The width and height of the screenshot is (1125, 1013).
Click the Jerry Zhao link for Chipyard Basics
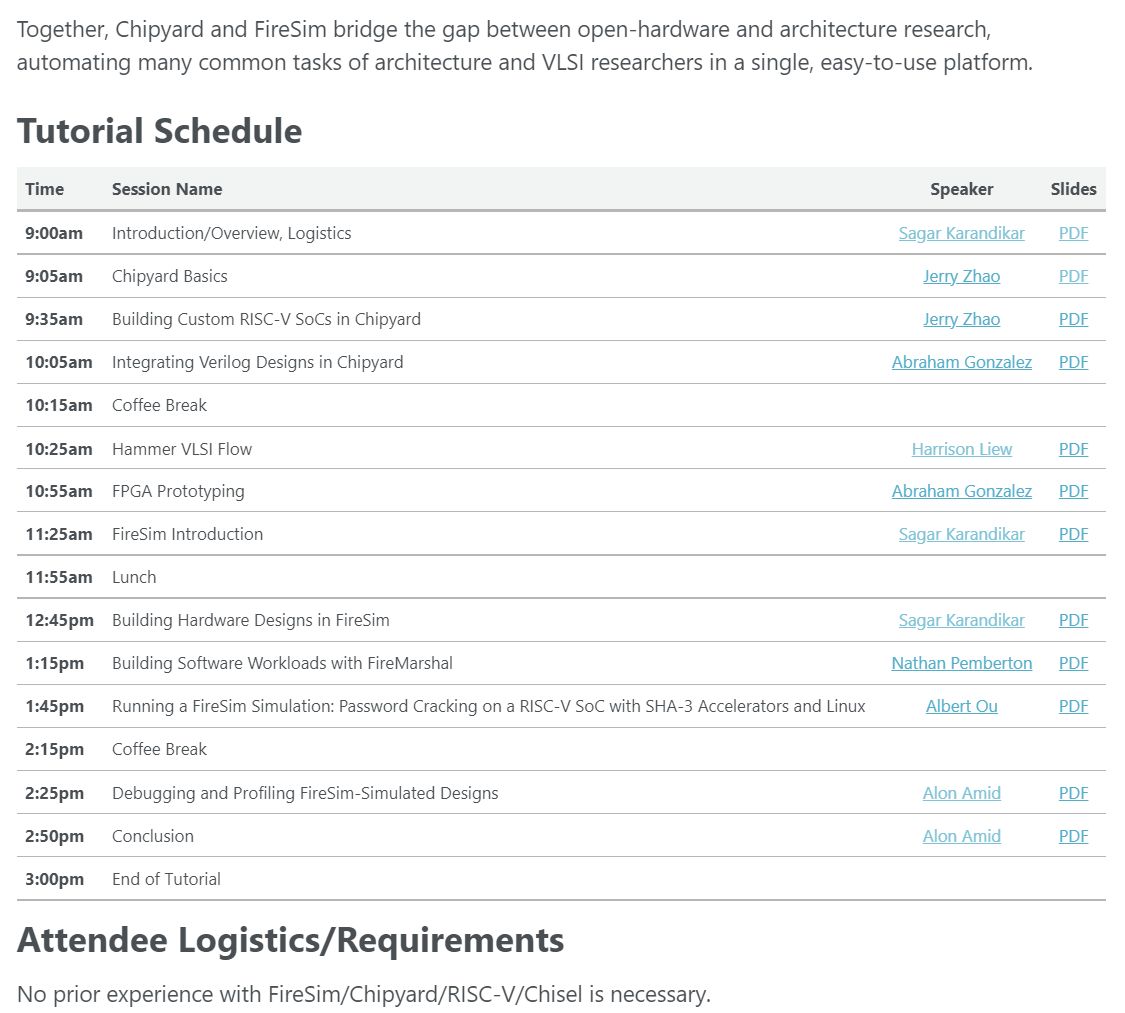[x=961, y=276]
